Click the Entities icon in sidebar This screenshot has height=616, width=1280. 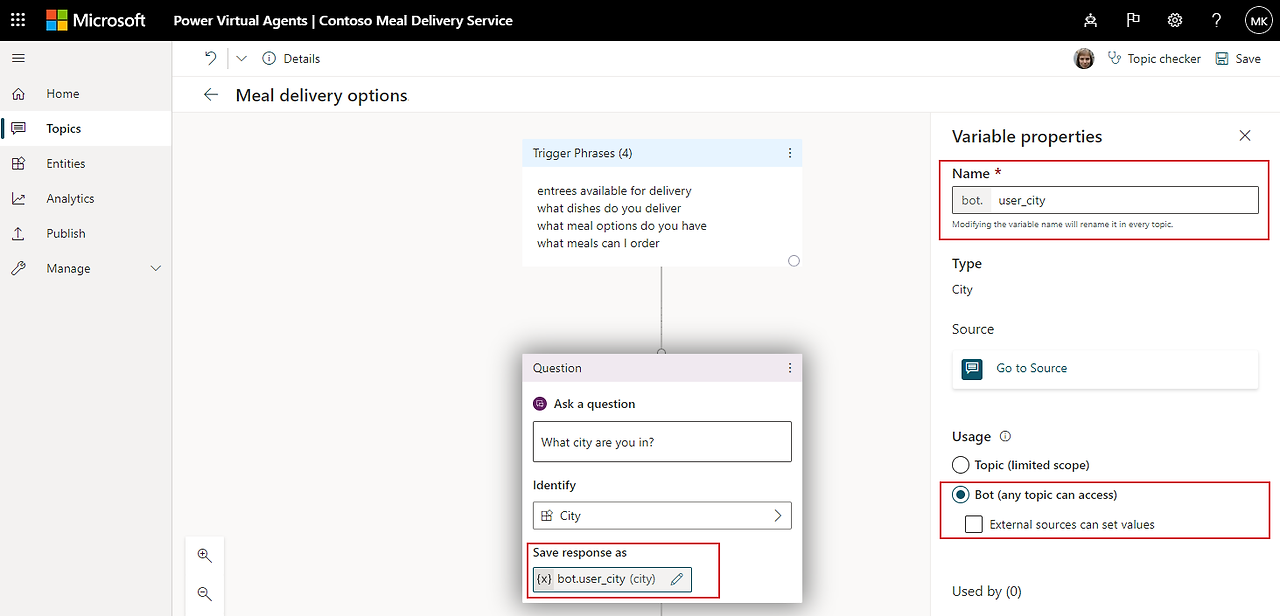(18, 164)
